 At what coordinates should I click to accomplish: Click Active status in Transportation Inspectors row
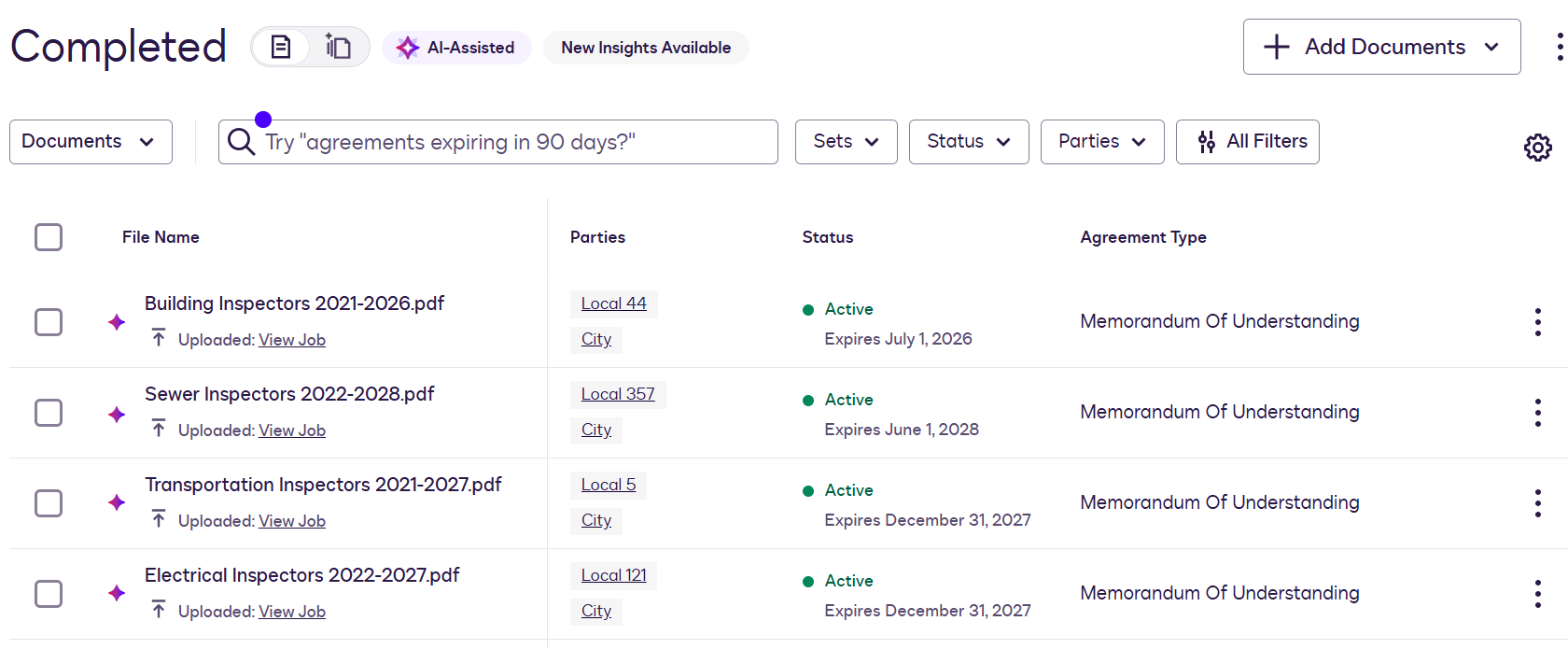pos(848,490)
